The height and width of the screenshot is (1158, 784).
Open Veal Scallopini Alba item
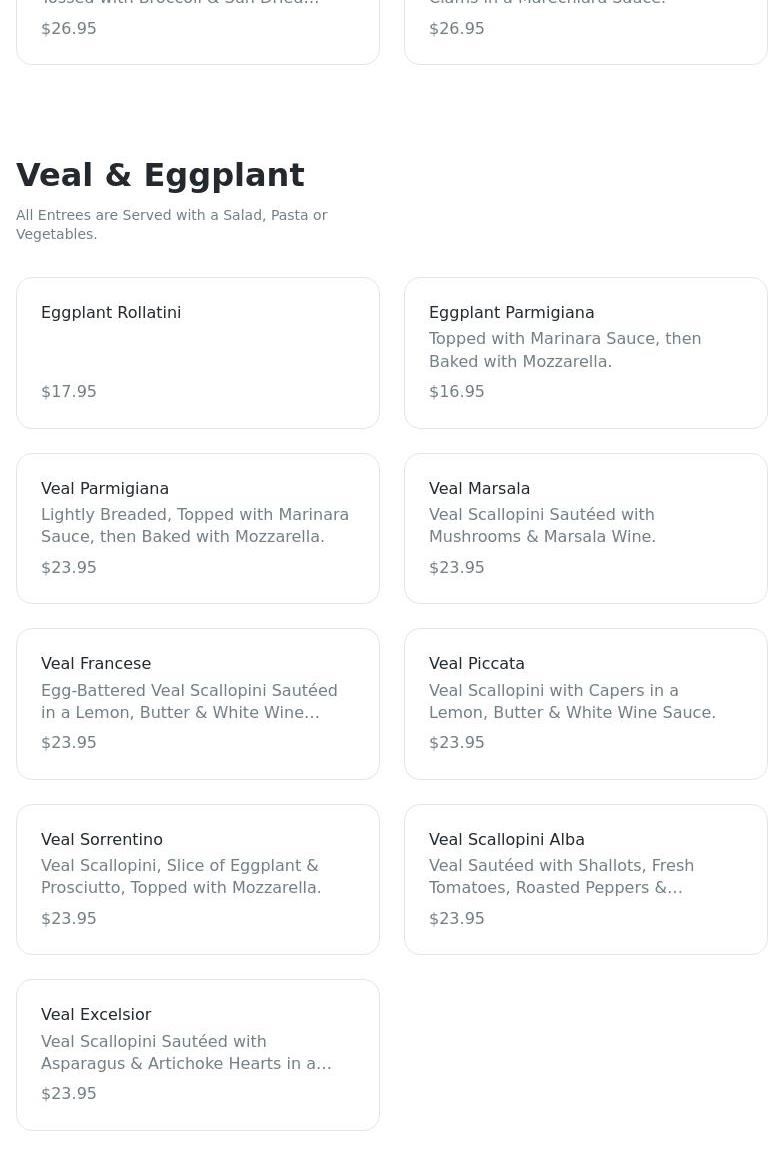[x=506, y=840]
